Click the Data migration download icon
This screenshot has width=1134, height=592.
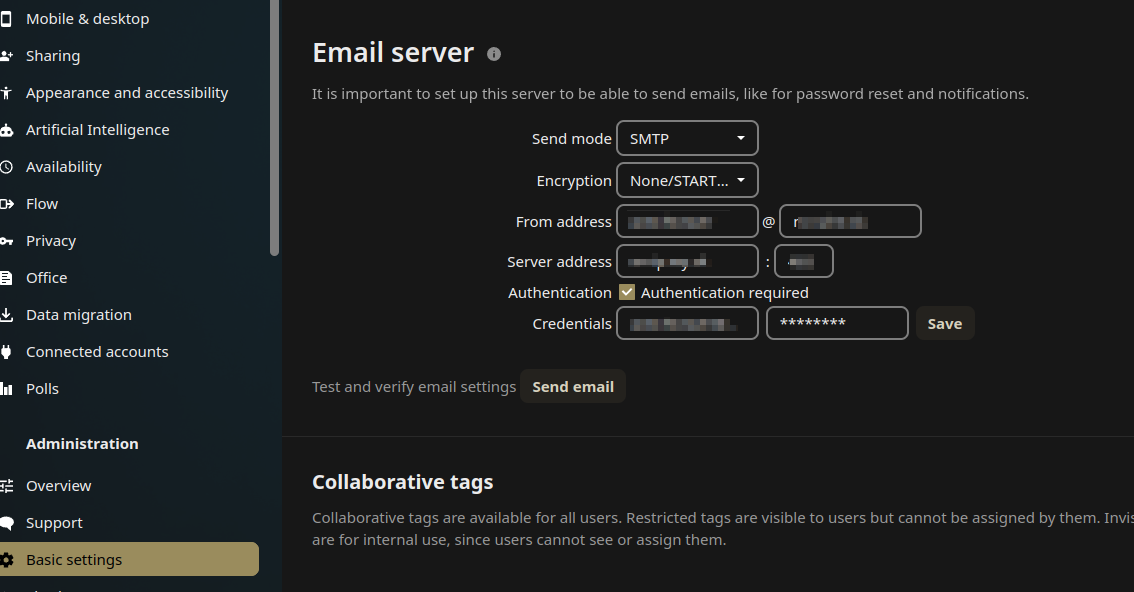tap(7, 315)
